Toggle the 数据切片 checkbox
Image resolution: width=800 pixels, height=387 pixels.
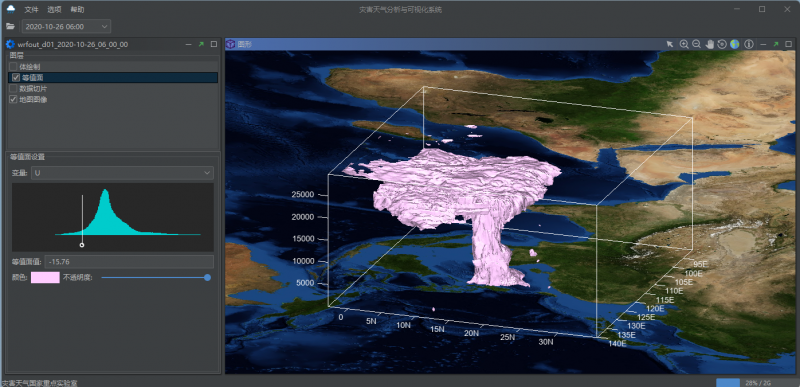13,89
